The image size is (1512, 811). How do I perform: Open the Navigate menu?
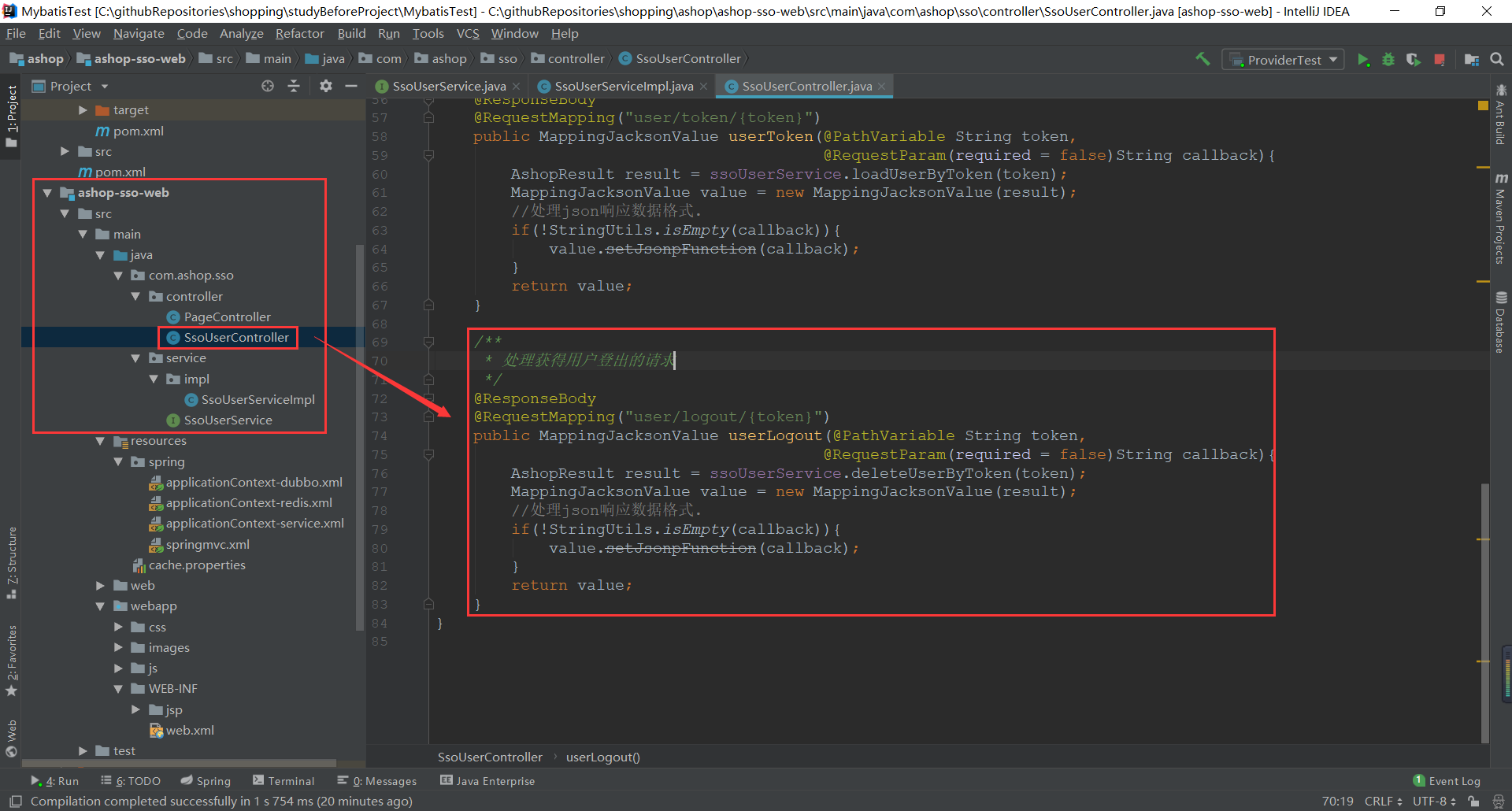[139, 34]
